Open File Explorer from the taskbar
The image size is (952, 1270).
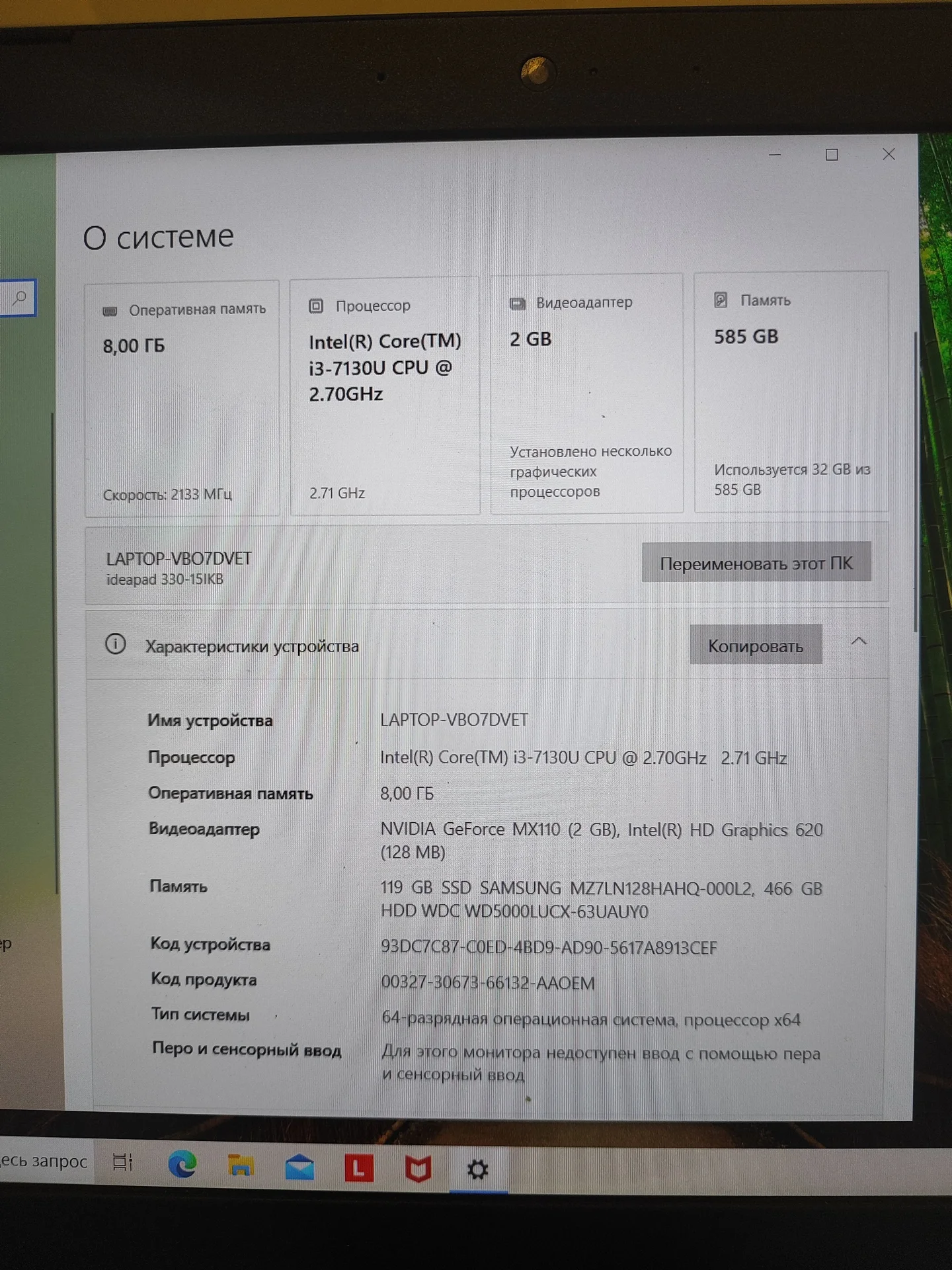tap(241, 1166)
